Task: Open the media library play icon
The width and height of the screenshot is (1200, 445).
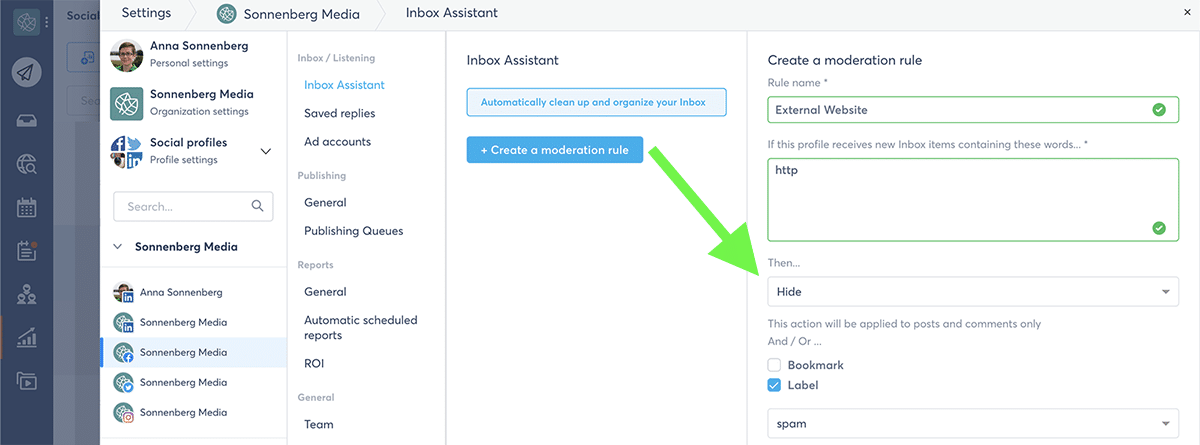Action: [27, 381]
